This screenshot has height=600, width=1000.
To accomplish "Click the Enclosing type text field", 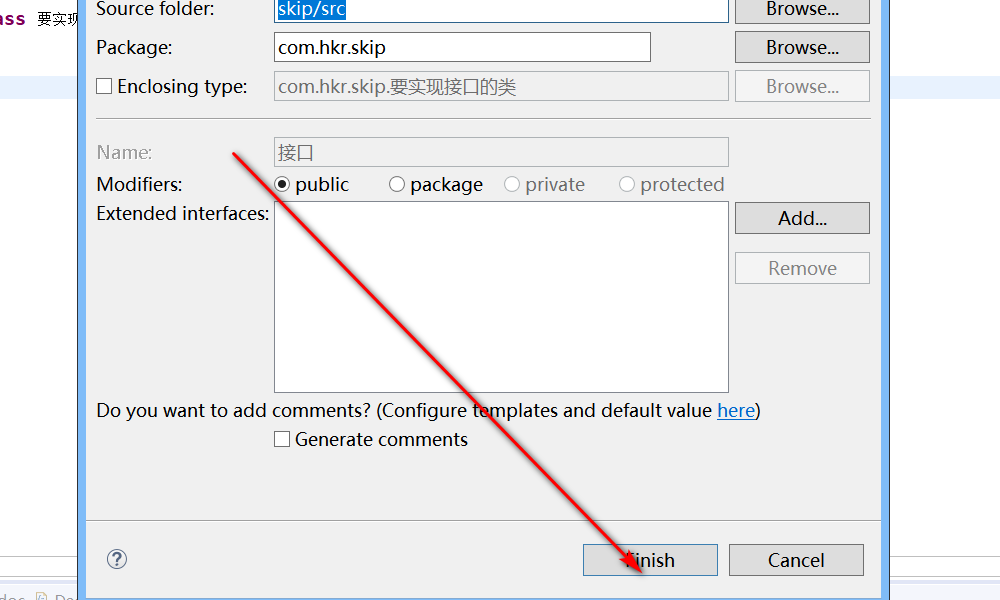I will tap(500, 87).
